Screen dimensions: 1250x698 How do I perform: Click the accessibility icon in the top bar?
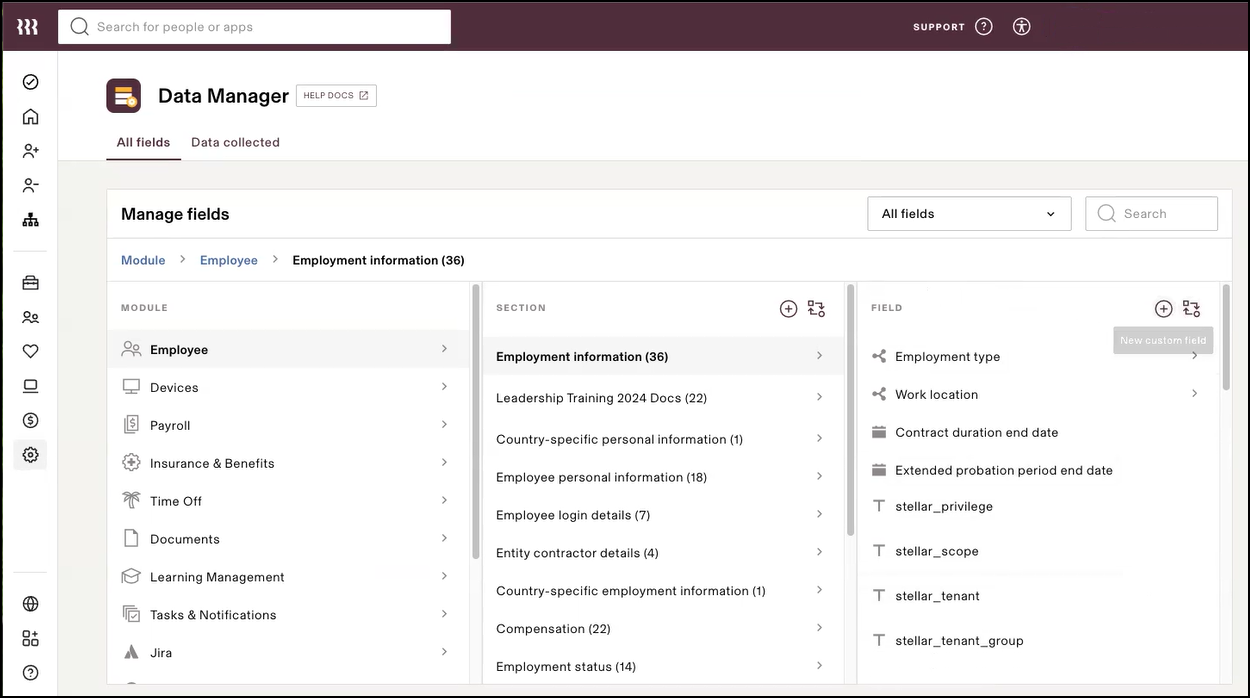1021,26
